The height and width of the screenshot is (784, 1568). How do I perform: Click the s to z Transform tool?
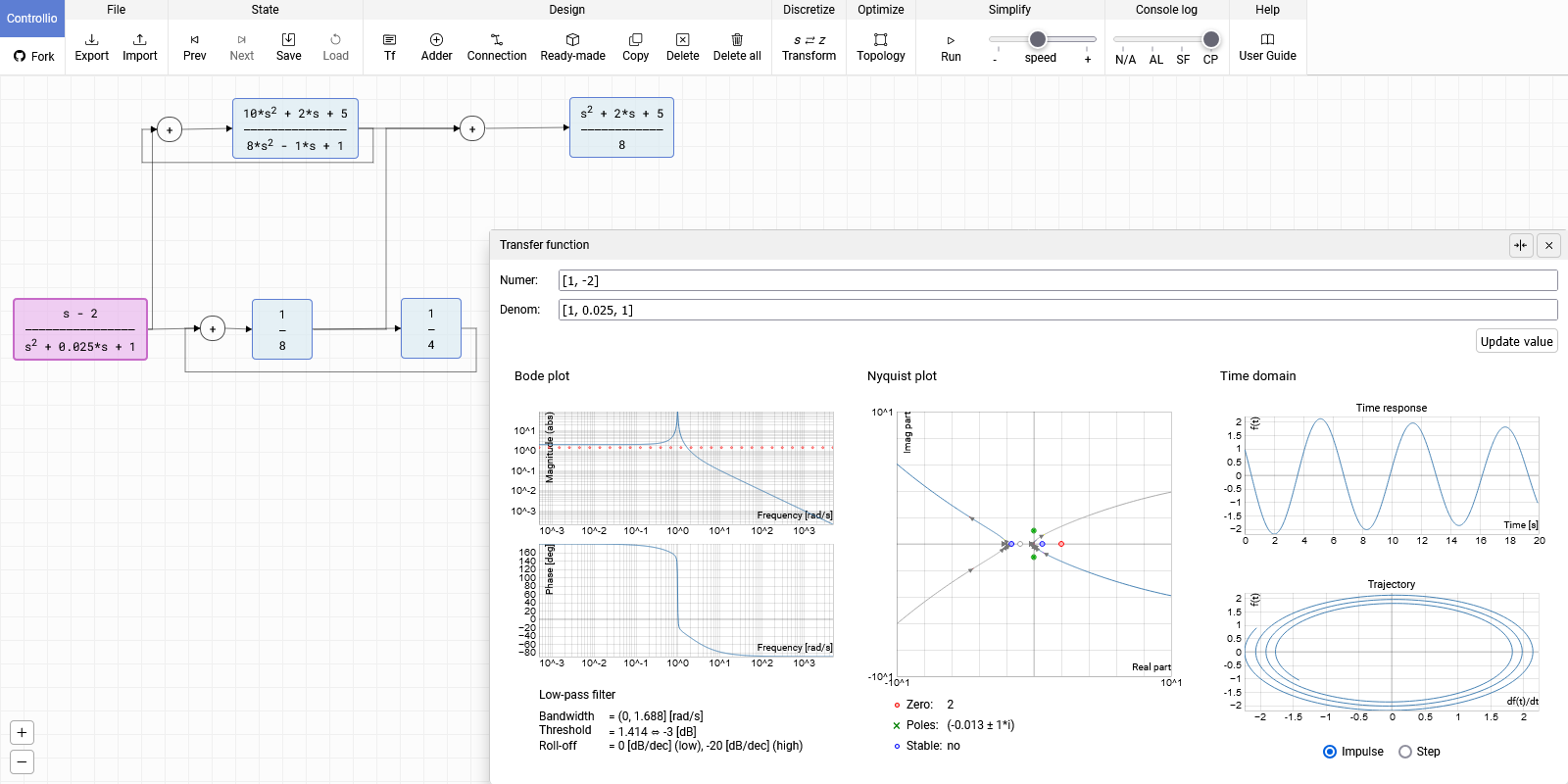809,47
